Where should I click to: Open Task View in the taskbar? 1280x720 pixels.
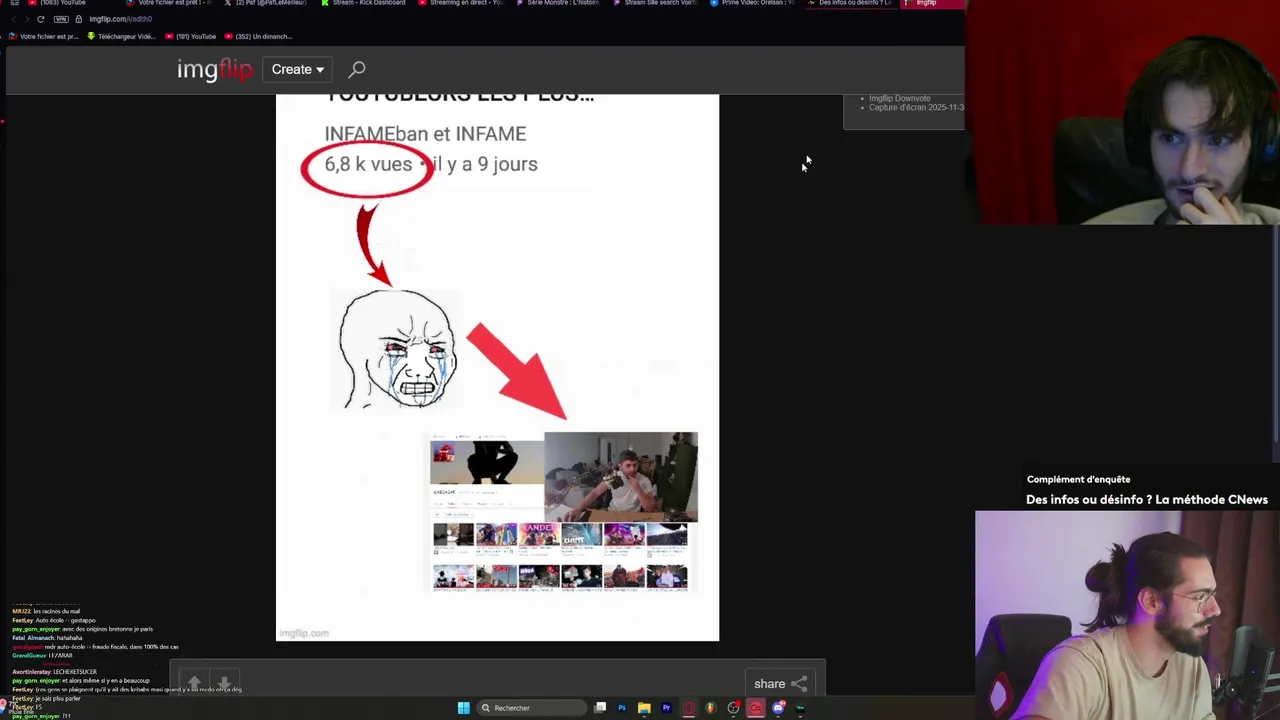[600, 708]
